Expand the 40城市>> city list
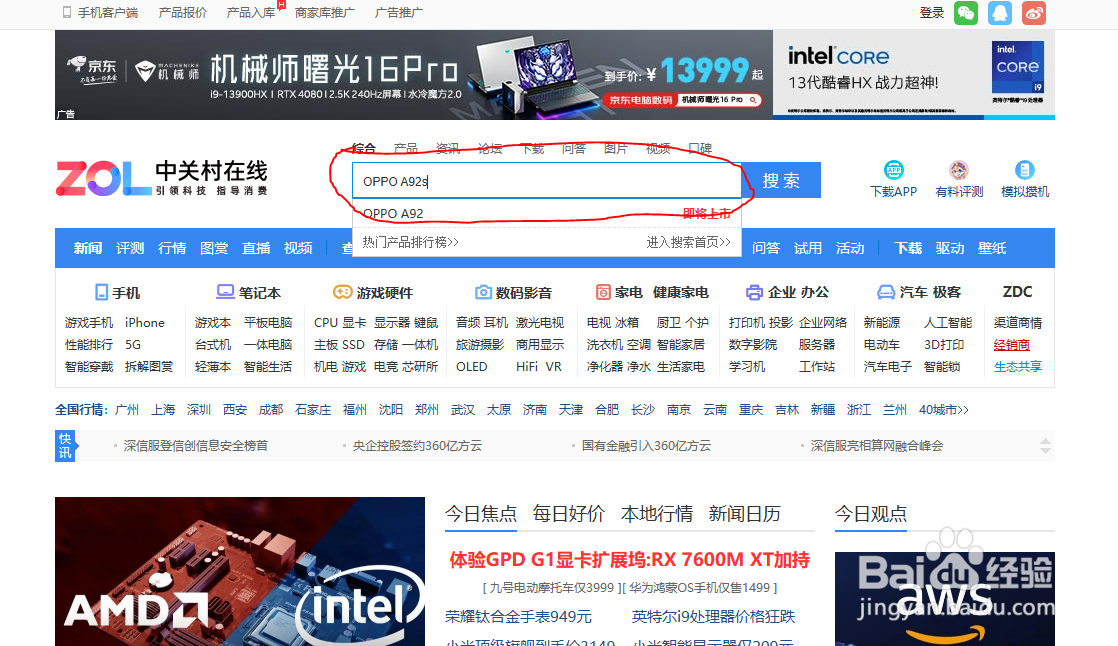The width and height of the screenshot is (1118, 646). point(943,410)
